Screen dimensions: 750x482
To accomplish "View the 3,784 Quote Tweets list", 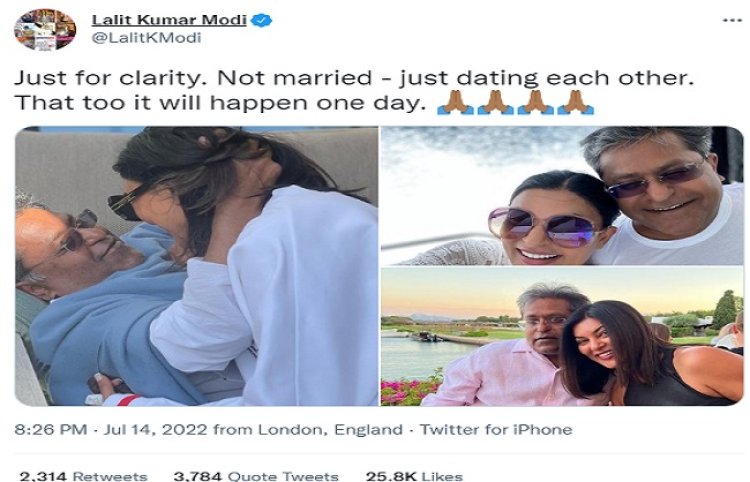I will coord(256,476).
